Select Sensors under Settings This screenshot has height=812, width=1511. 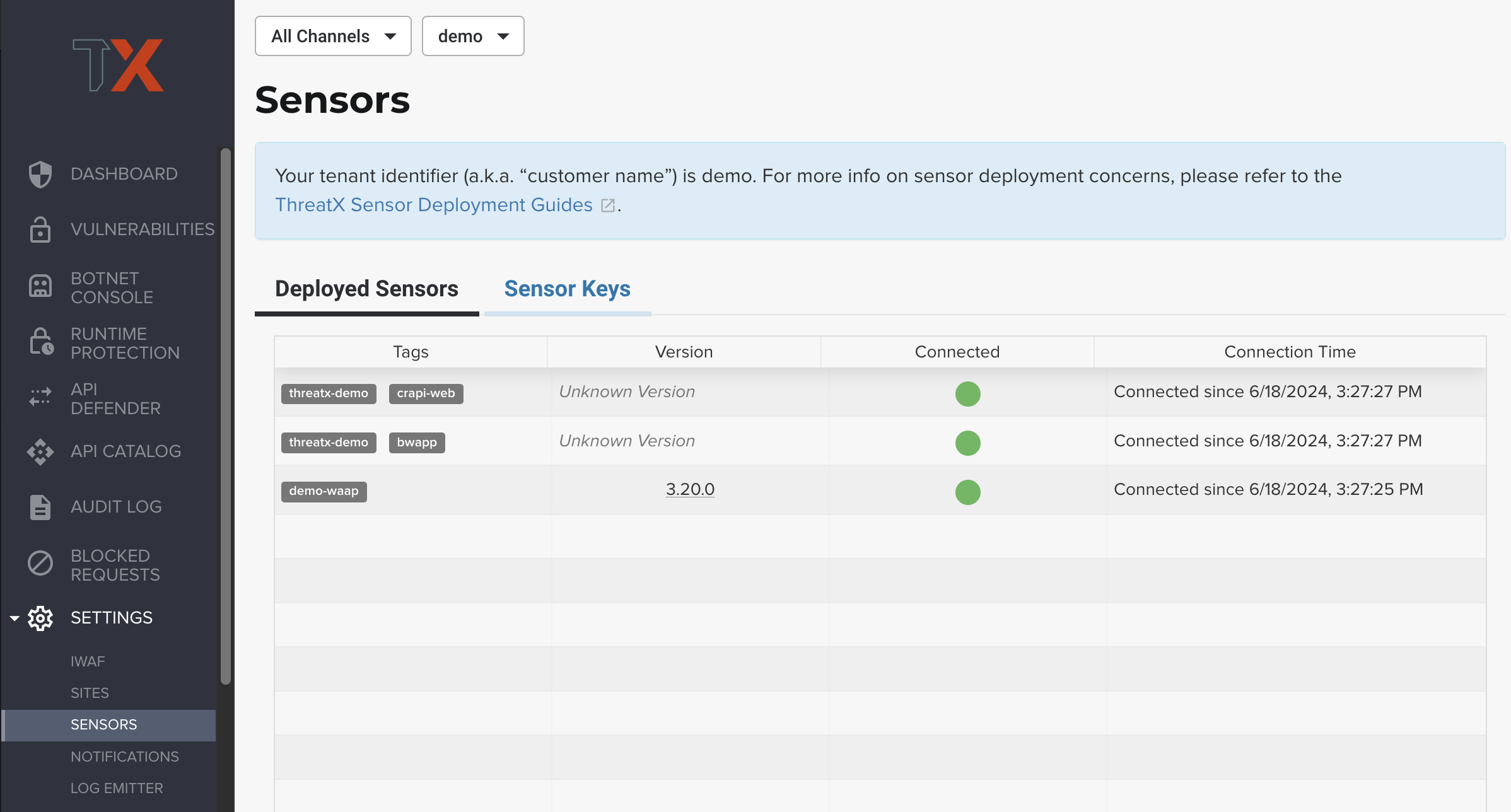(x=108, y=725)
